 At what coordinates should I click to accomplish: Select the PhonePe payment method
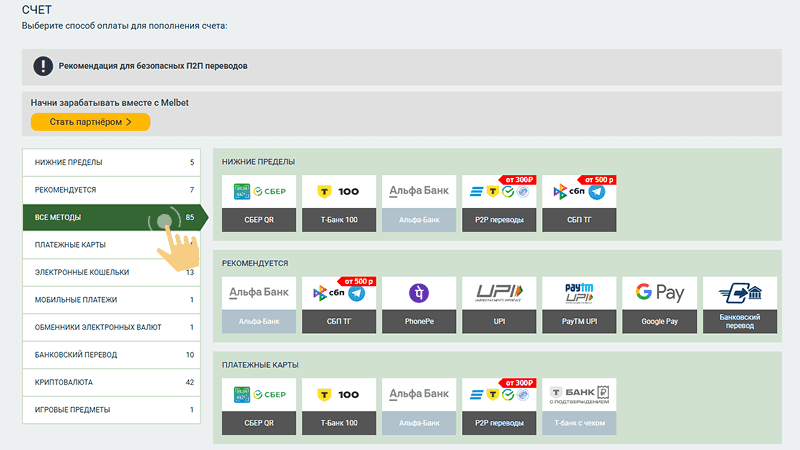419,305
